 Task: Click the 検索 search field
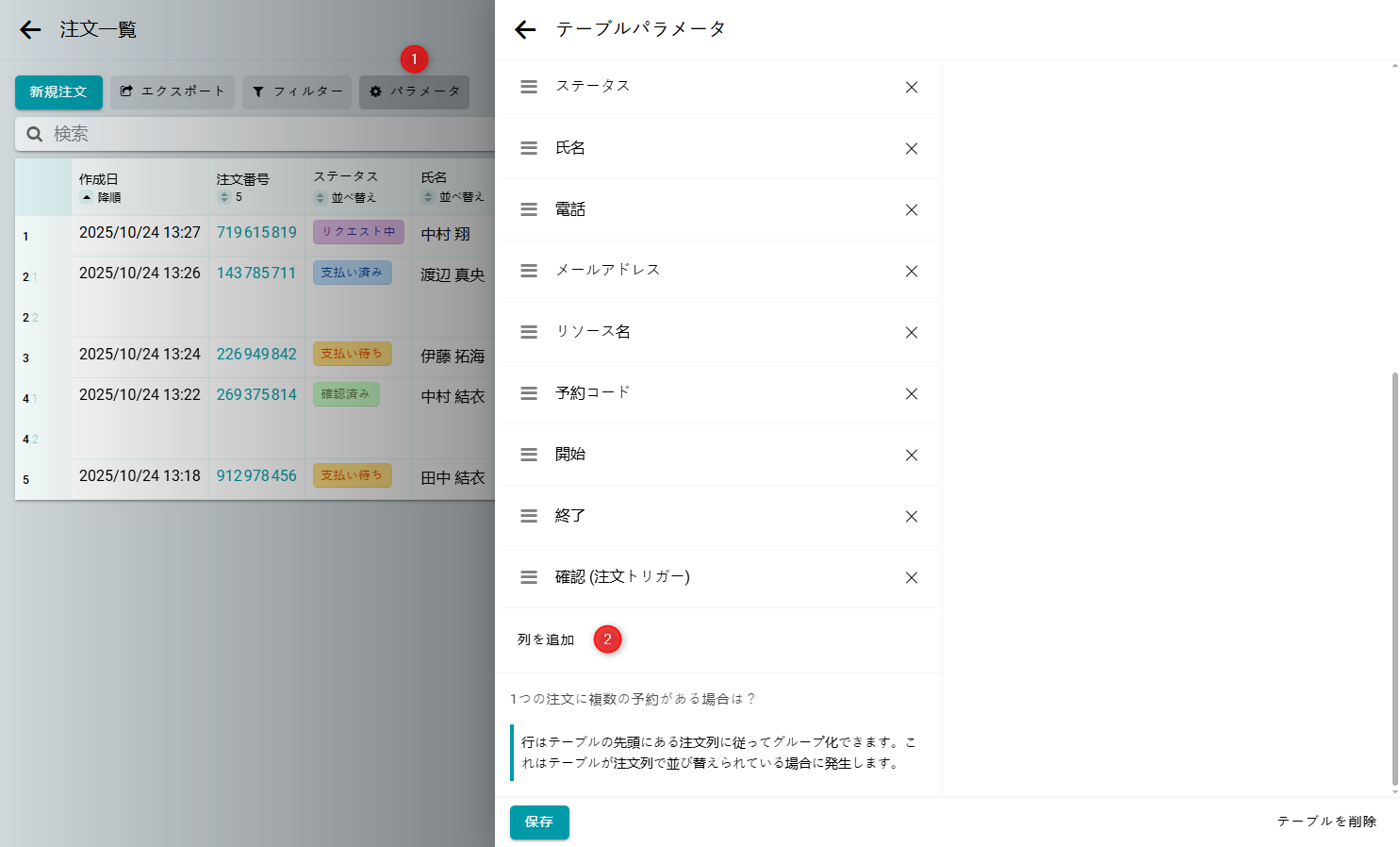pyautogui.click(x=255, y=134)
